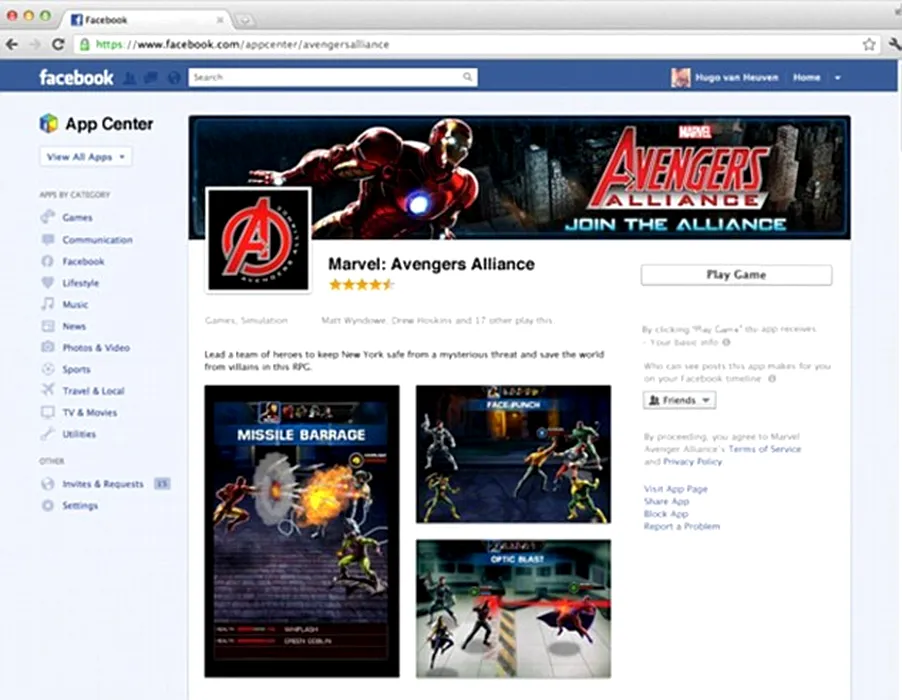Expand the account menu arrow beside Home
The image size is (902, 700).
pos(837,78)
